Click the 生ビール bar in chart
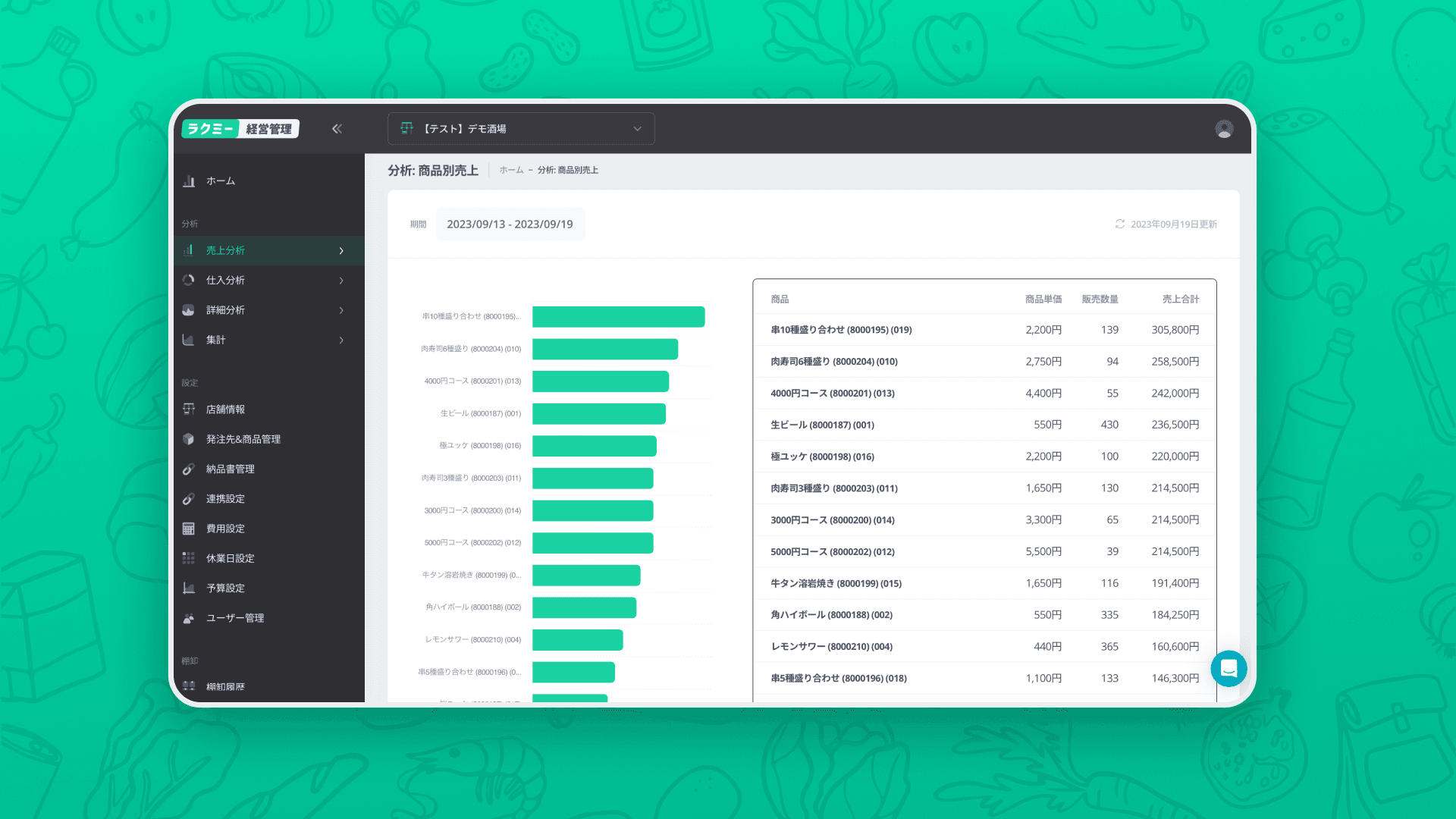The width and height of the screenshot is (1456, 819). [598, 413]
